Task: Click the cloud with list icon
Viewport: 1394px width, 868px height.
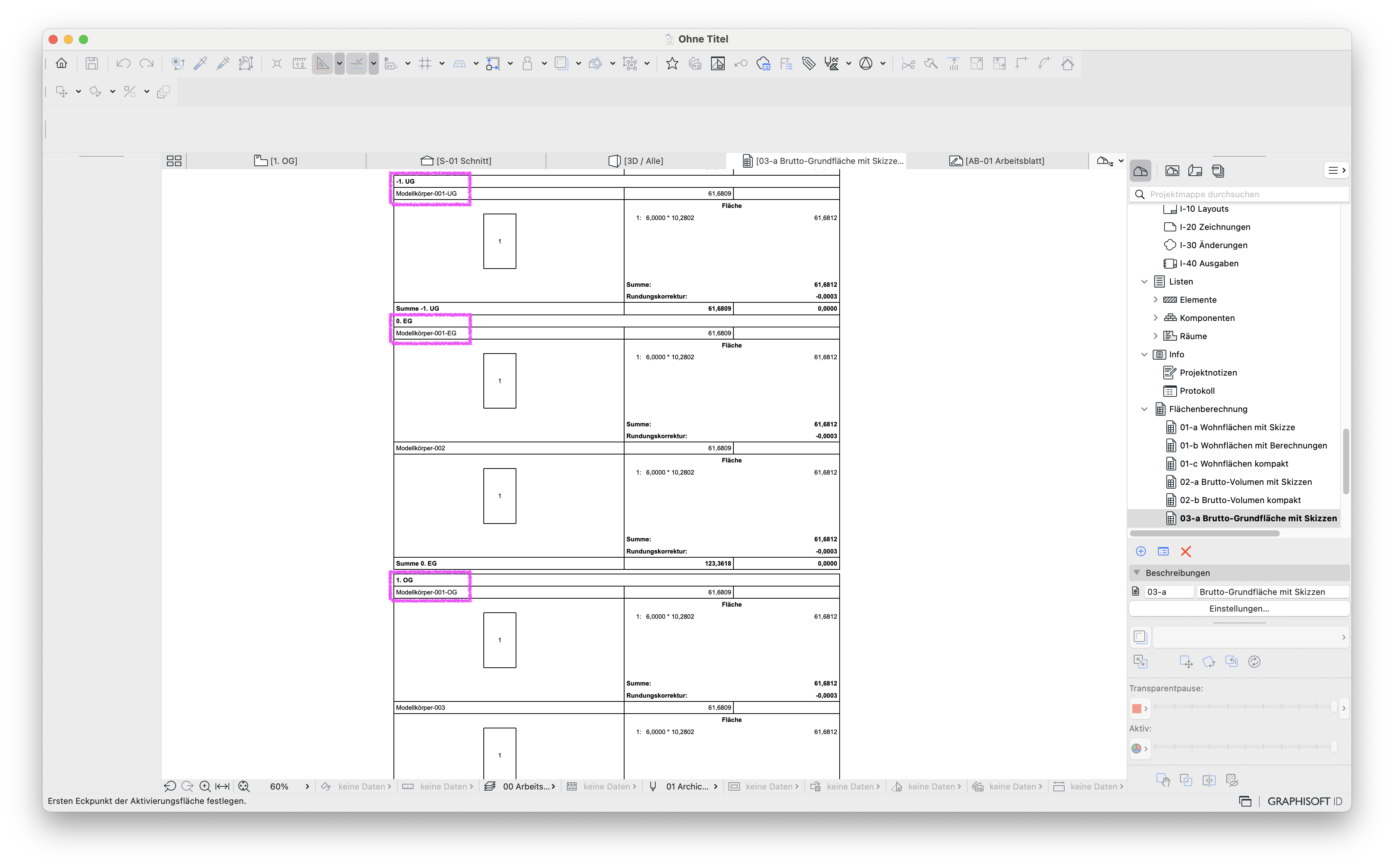Action: click(x=763, y=63)
